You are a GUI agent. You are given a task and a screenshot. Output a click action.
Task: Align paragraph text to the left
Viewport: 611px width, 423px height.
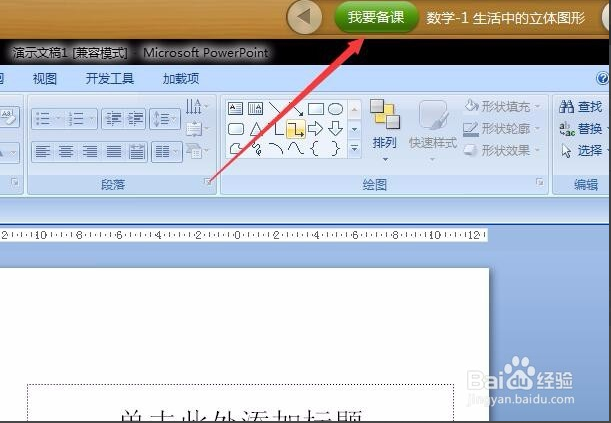coord(43,152)
